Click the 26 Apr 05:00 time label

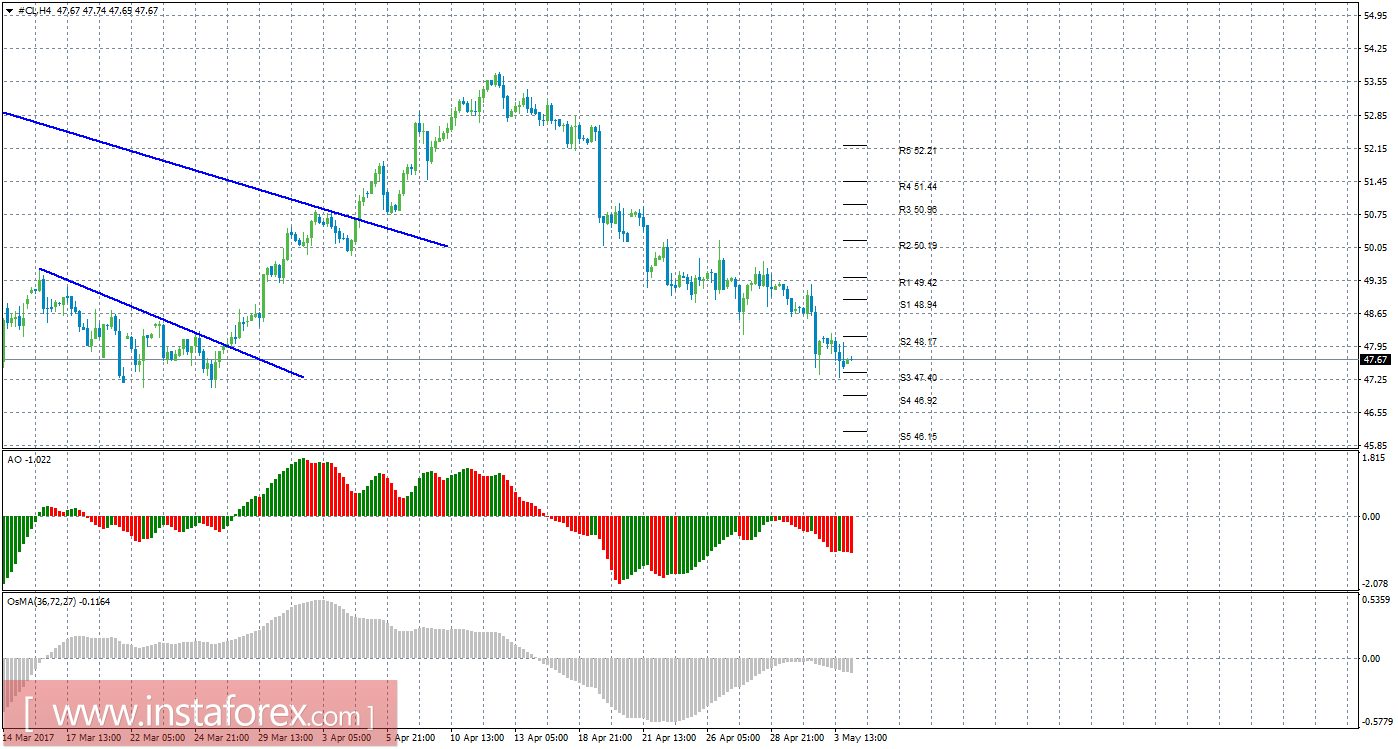[733, 739]
